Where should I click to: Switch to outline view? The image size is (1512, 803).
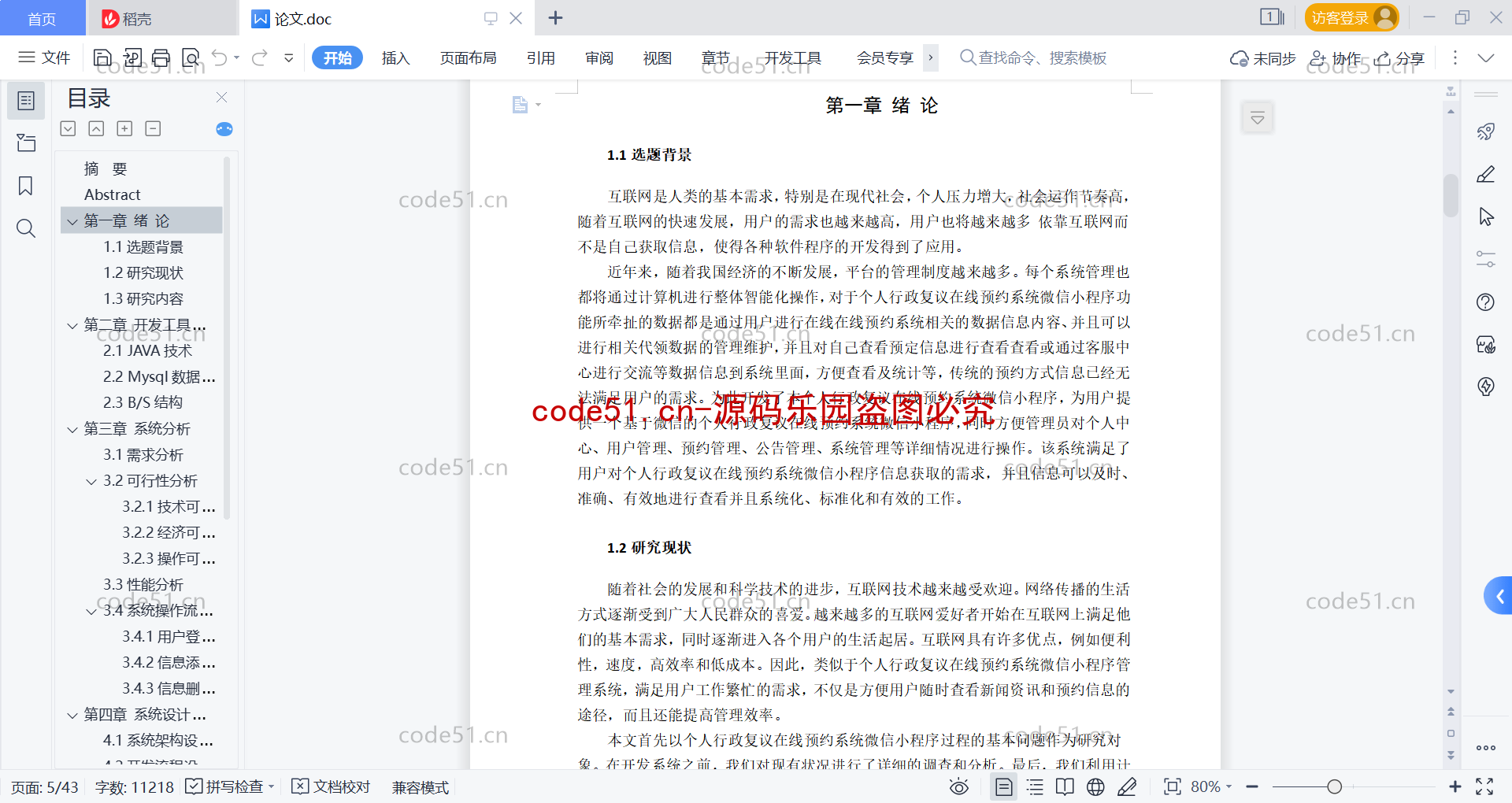pyautogui.click(x=1035, y=786)
